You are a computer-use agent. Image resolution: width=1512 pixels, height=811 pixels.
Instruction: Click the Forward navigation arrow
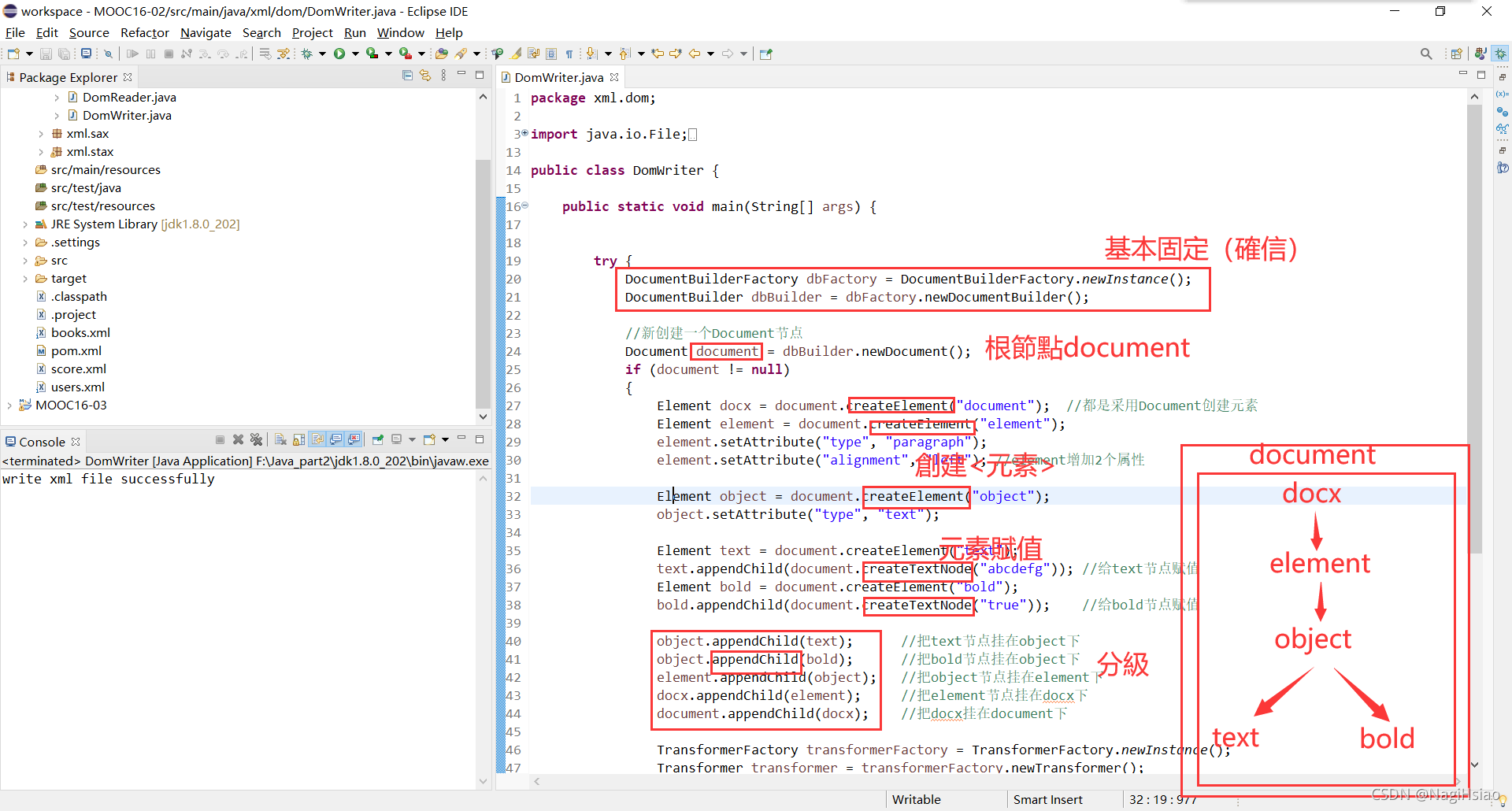pyautogui.click(x=728, y=54)
